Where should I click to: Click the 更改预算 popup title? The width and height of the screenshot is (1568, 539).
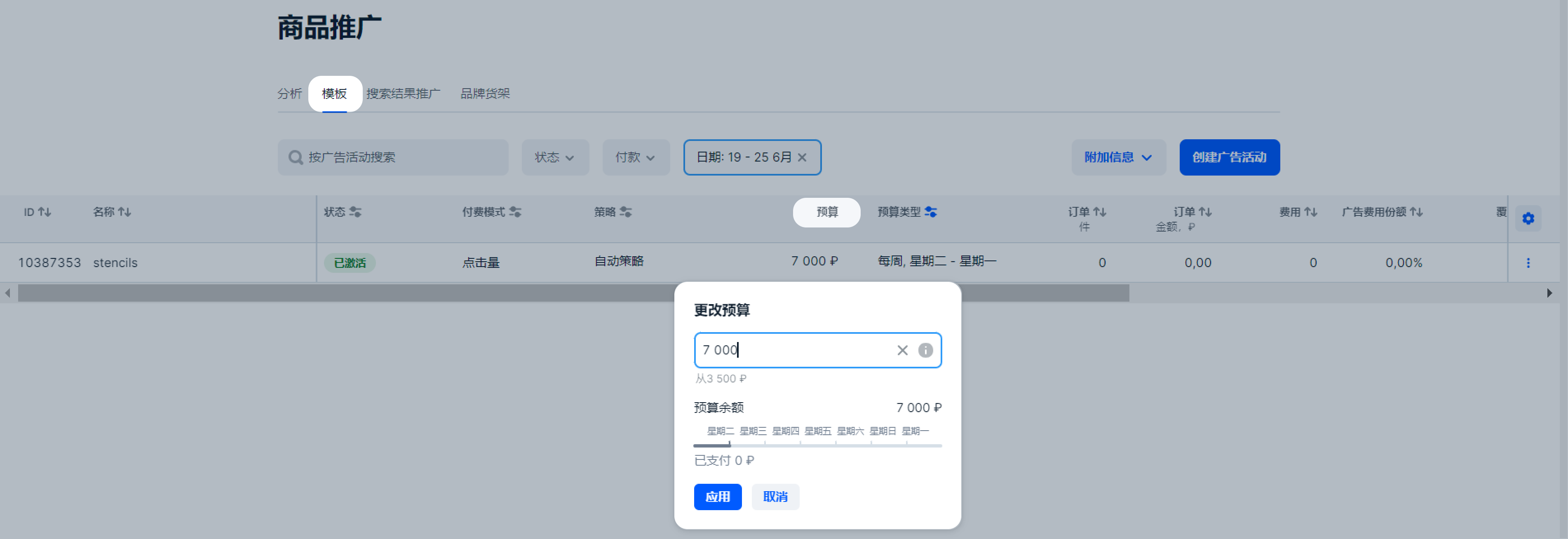(x=722, y=310)
